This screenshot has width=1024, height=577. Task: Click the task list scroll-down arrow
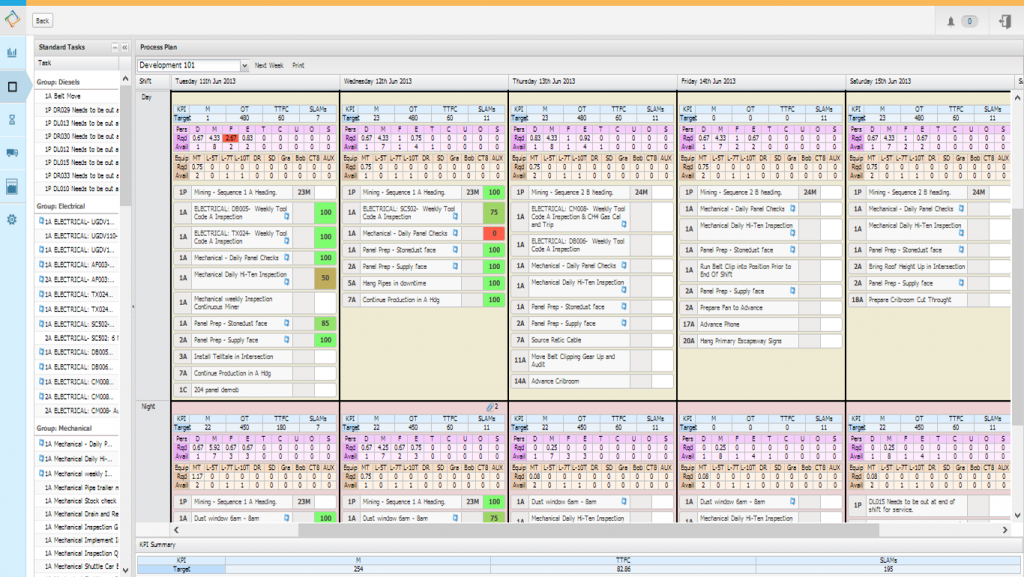click(x=125, y=570)
